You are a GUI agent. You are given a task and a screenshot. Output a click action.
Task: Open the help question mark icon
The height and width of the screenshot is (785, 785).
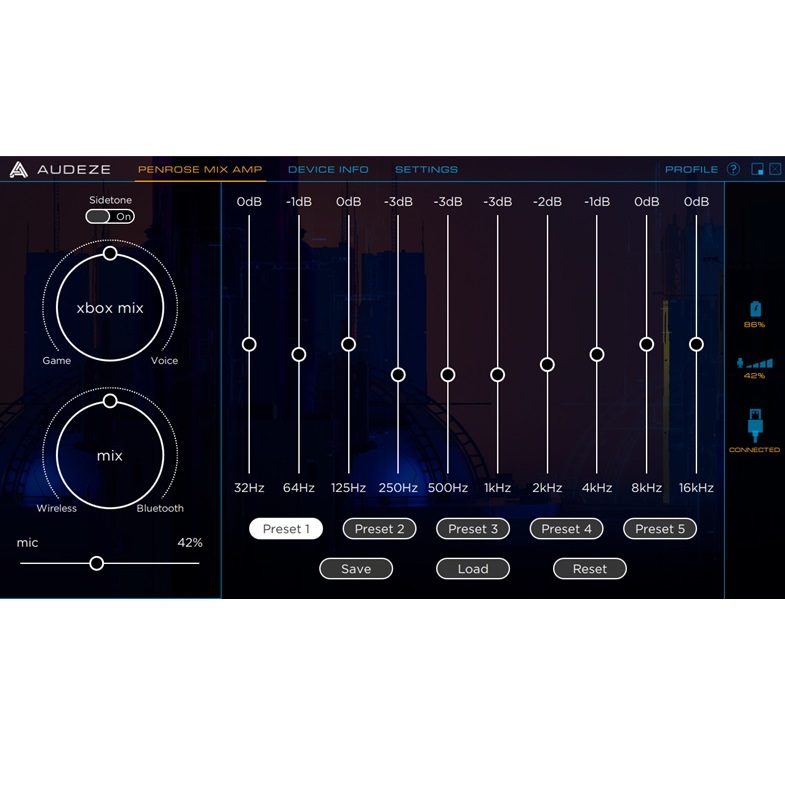pyautogui.click(x=733, y=169)
